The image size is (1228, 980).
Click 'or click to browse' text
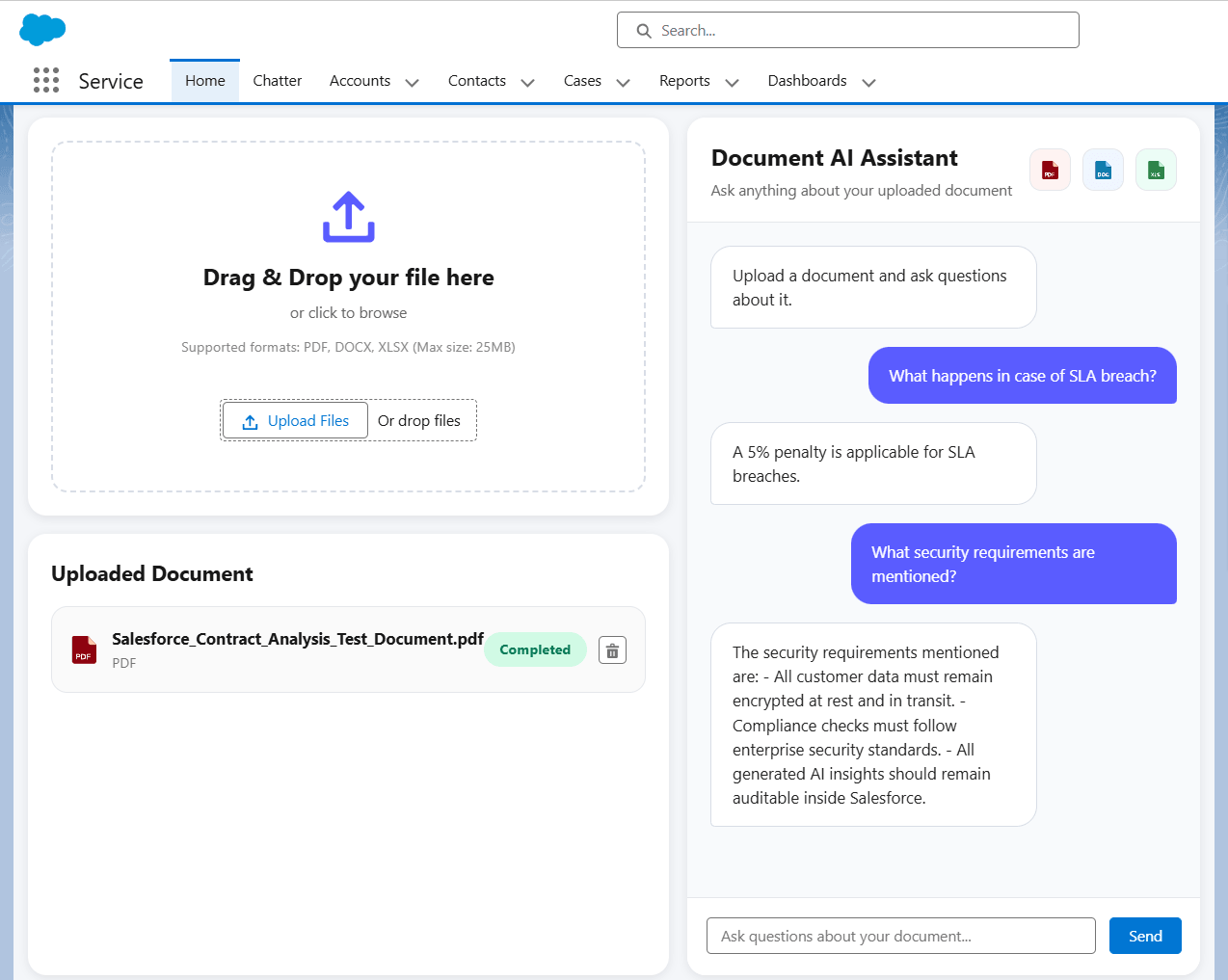(x=349, y=313)
